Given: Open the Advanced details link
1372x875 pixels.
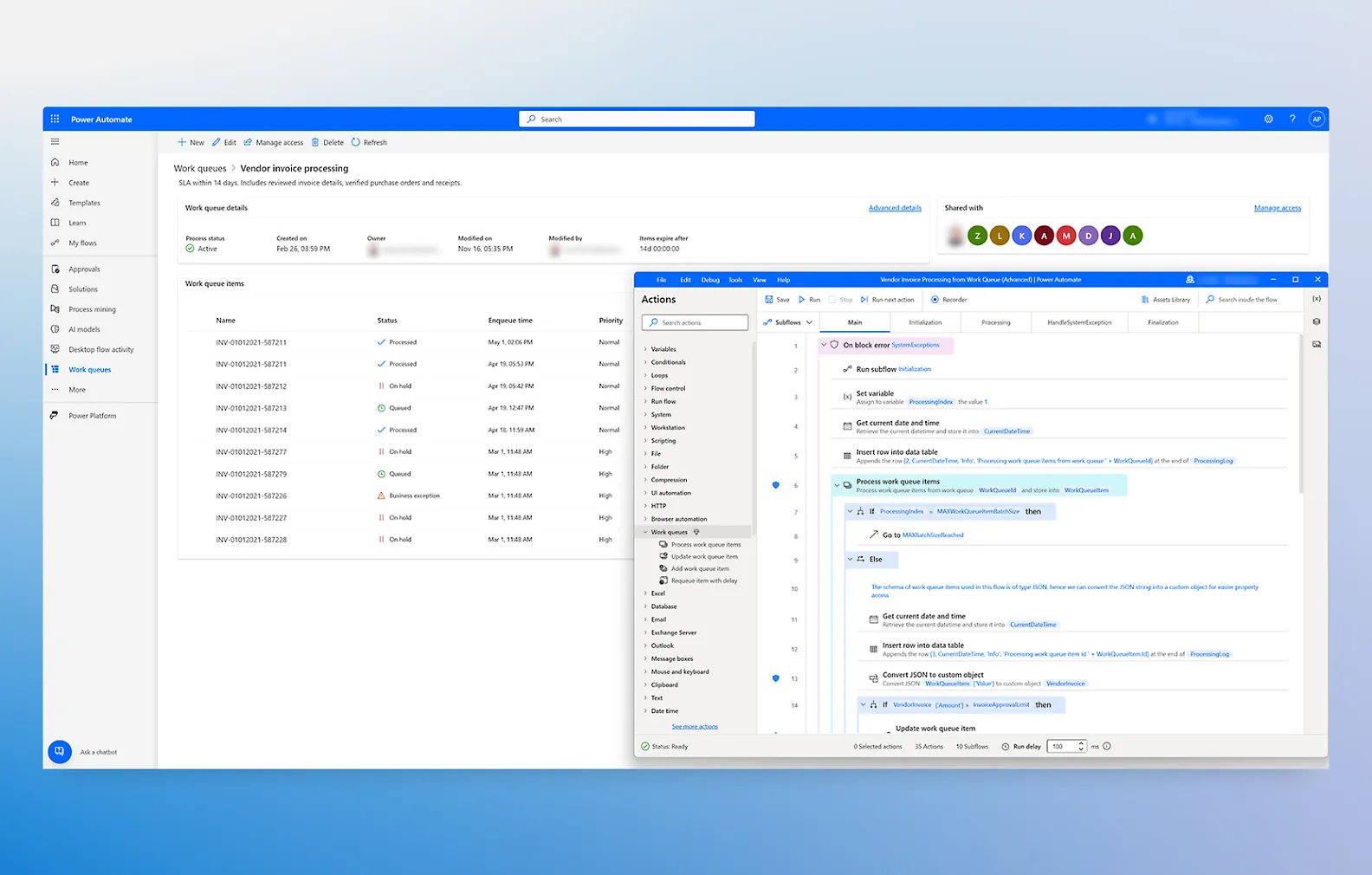Looking at the screenshot, I should tap(895, 208).
